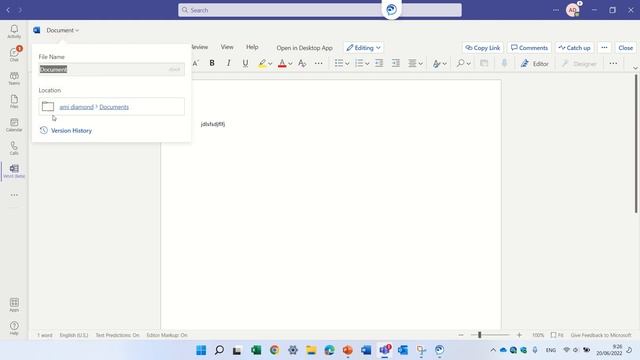Image resolution: width=640 pixels, height=360 pixels.
Task: Toggle underline formatting
Action: click(x=245, y=63)
